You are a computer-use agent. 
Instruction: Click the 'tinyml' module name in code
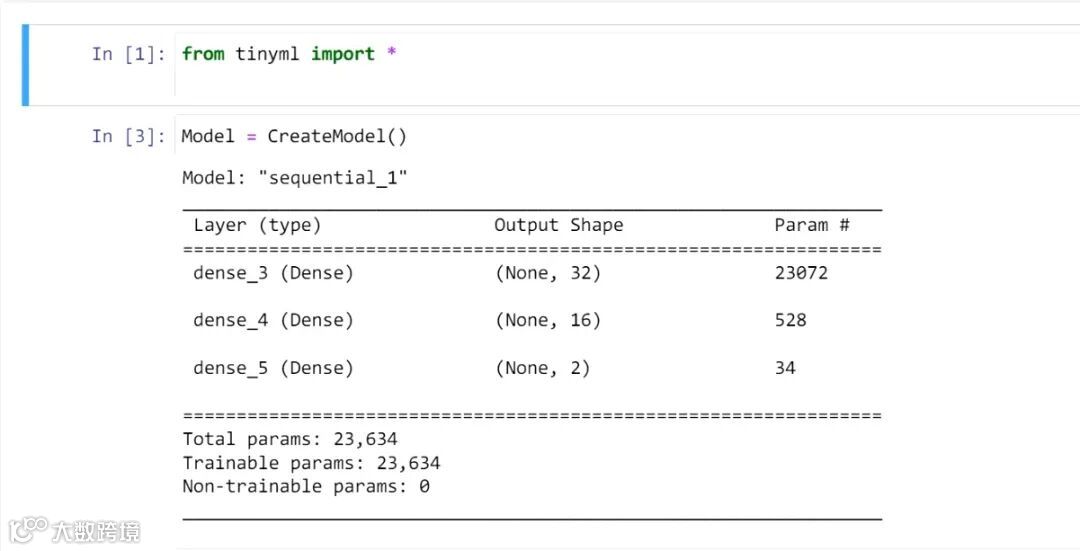click(268, 55)
